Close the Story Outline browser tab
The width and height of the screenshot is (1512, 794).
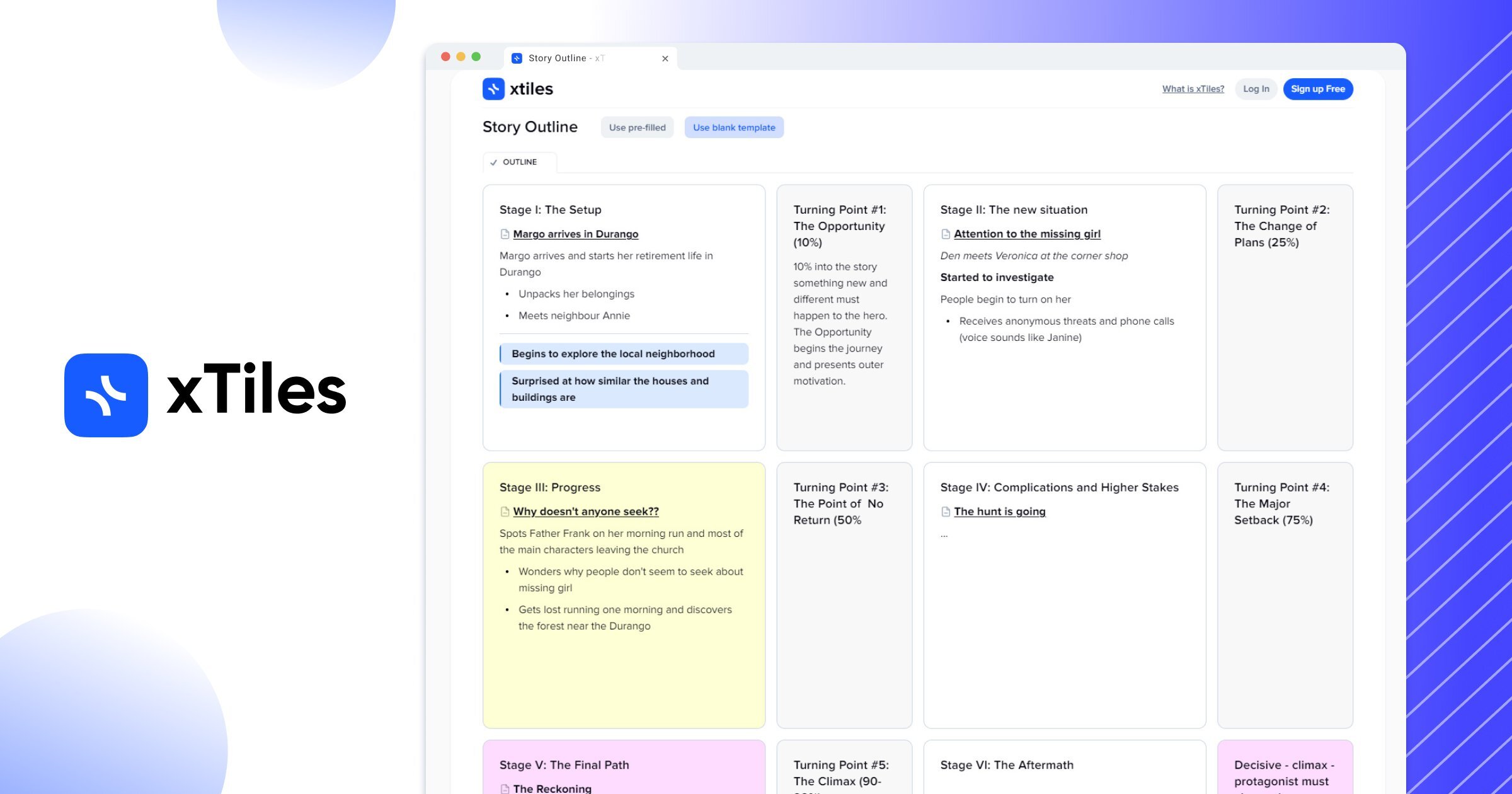click(665, 59)
